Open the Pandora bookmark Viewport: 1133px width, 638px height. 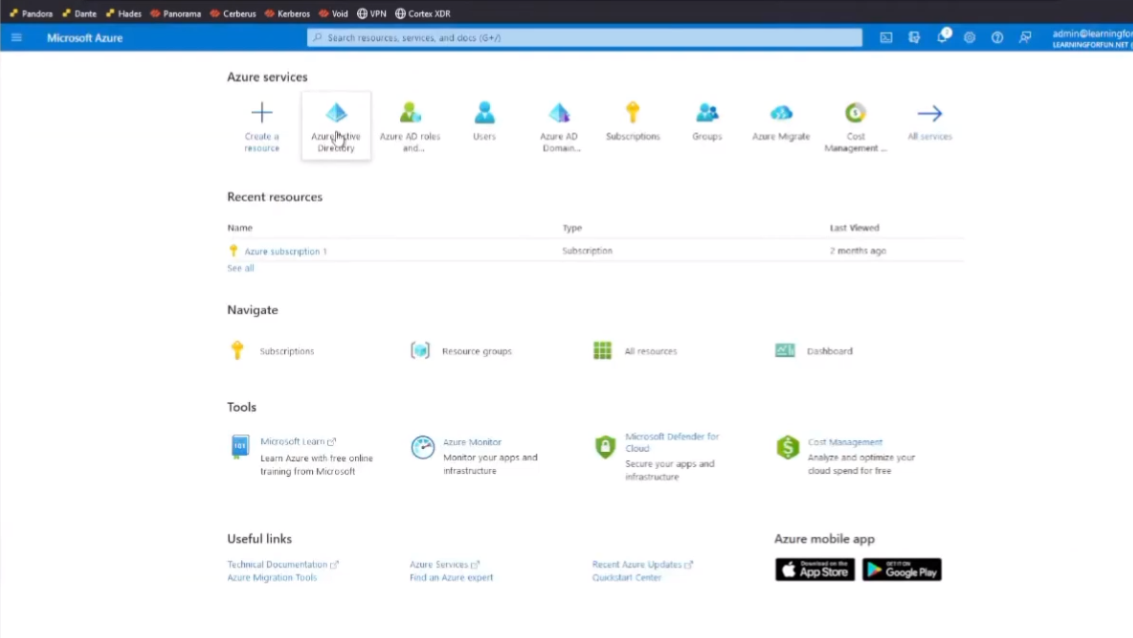[31, 13]
